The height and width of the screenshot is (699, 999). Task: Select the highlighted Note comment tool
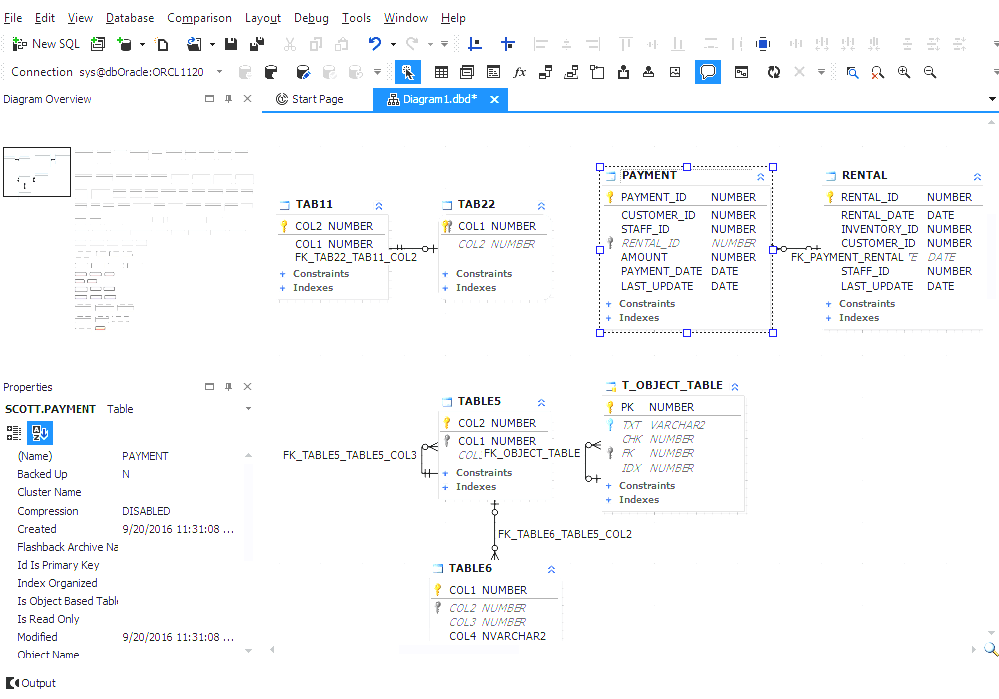pos(708,72)
